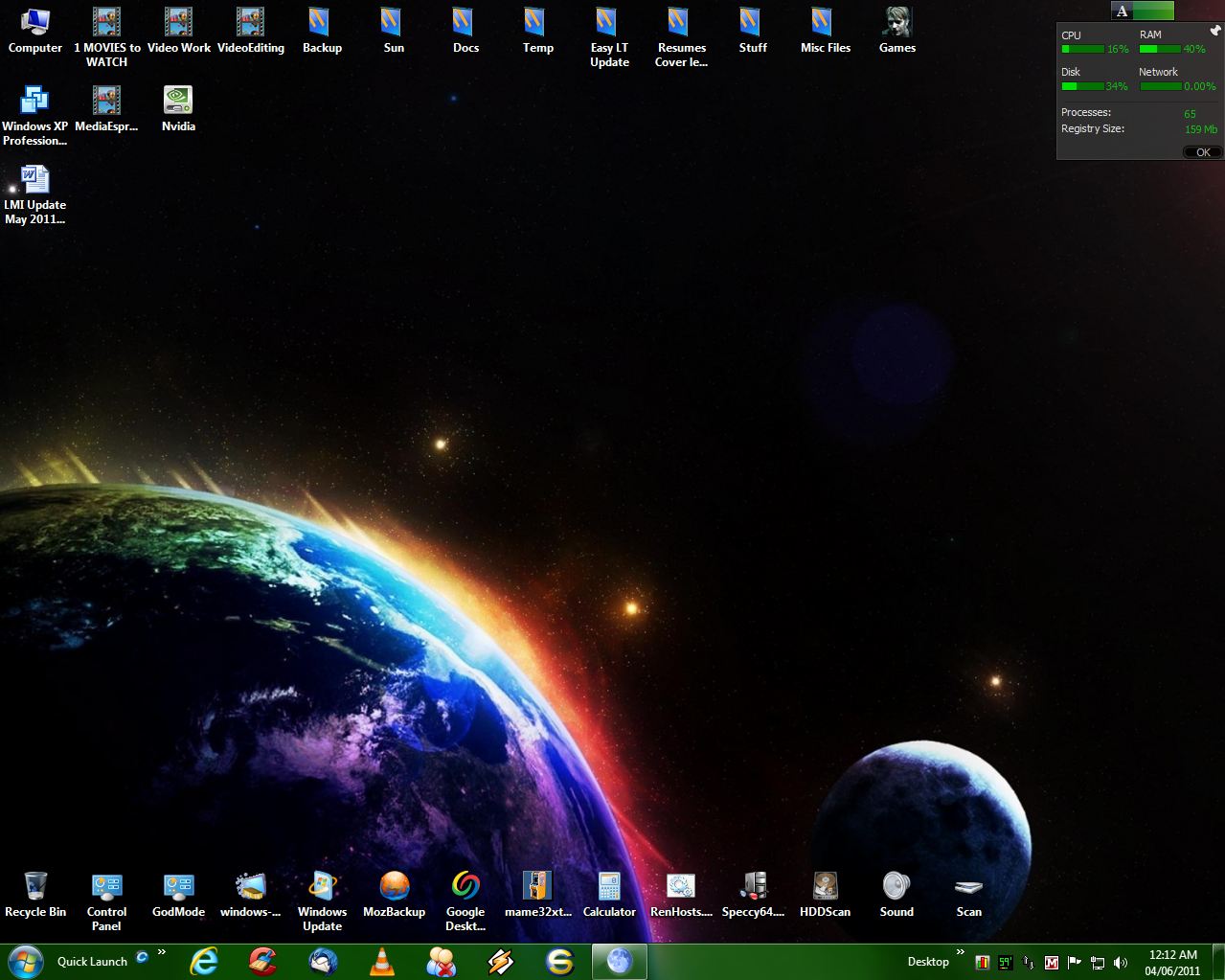Open the Calculator shortcut

(x=609, y=895)
